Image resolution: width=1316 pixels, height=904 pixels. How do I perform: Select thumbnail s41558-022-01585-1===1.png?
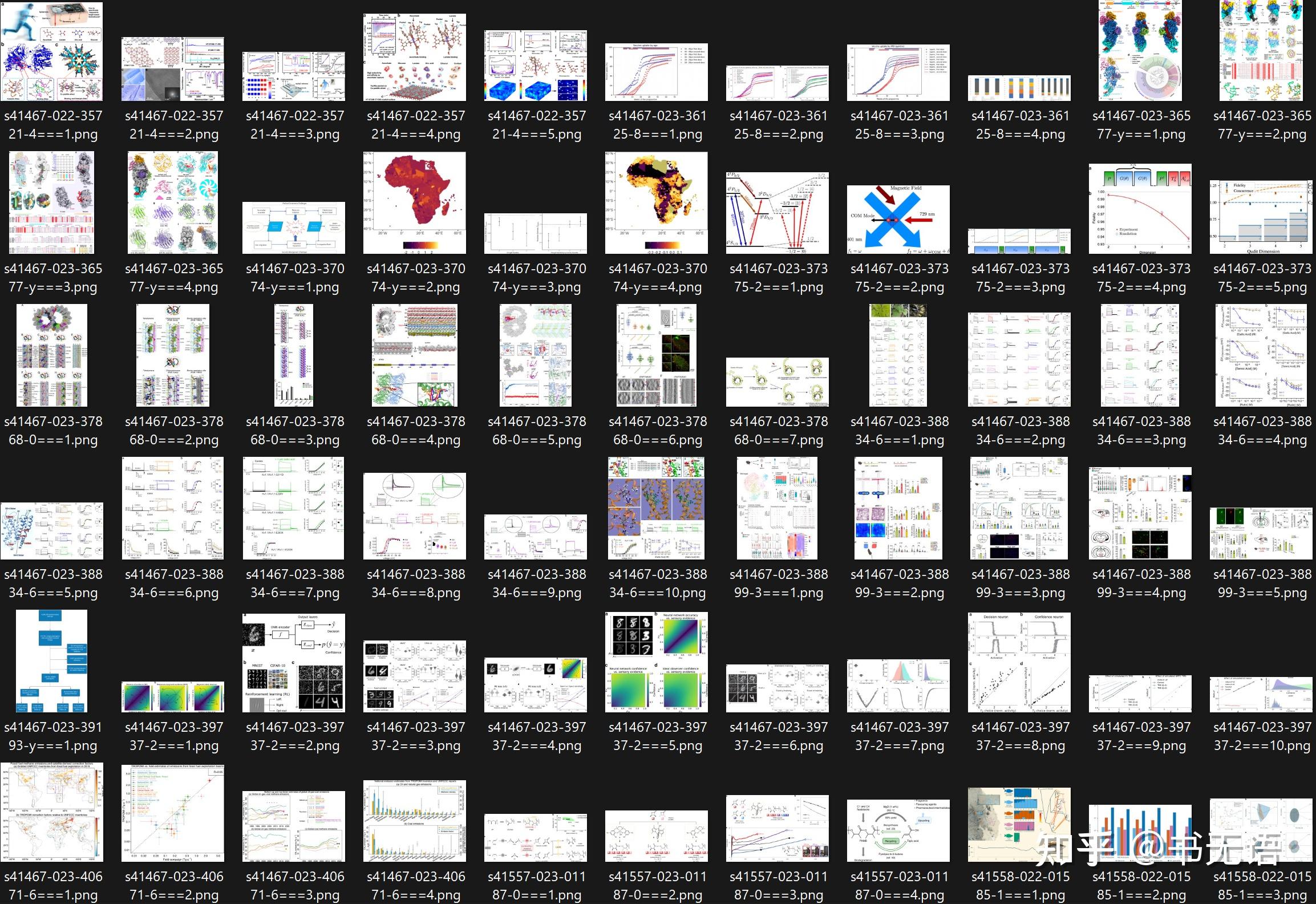[x=1019, y=825]
